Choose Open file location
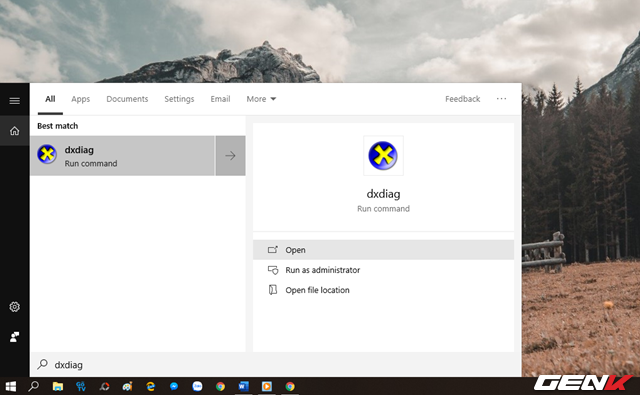 pos(383,290)
